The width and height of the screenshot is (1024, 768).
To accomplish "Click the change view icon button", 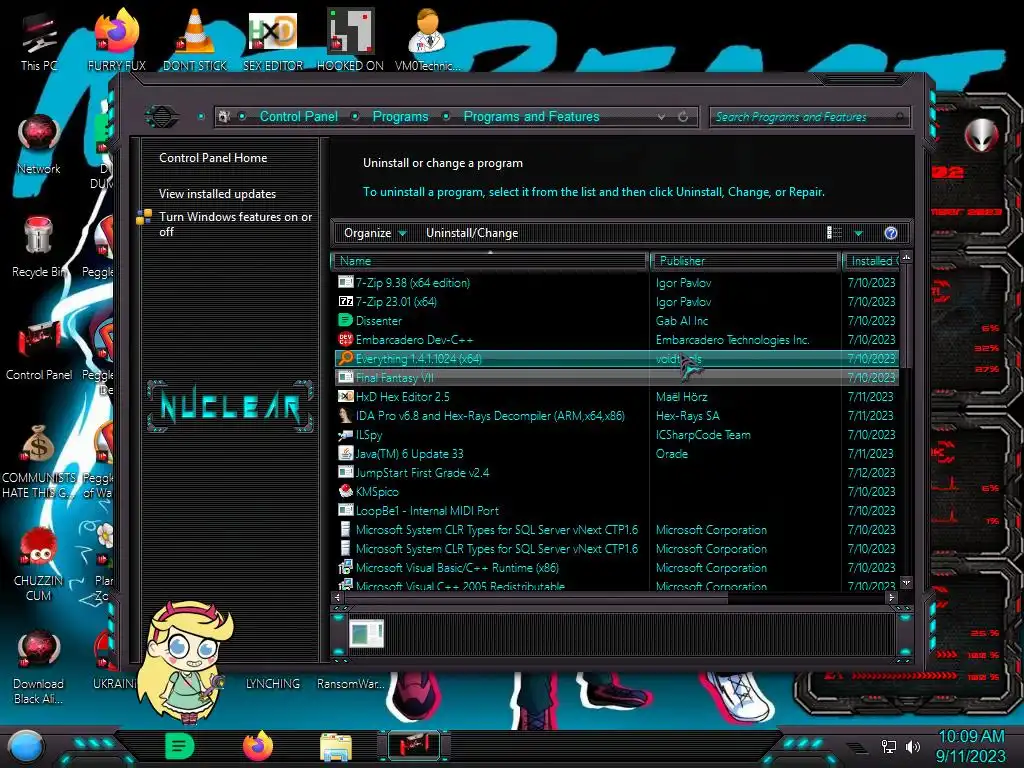I will [x=834, y=233].
